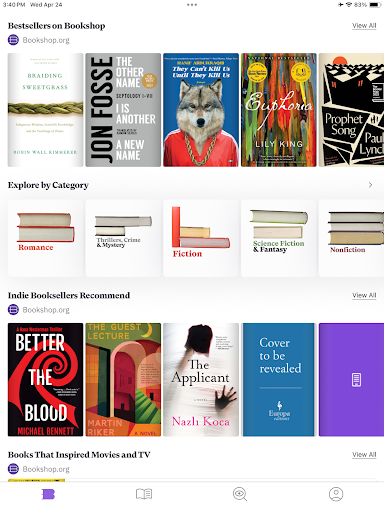Tap Bookshop.org logo under Bestsellers heading
The height and width of the screenshot is (512, 384).
tap(13, 40)
